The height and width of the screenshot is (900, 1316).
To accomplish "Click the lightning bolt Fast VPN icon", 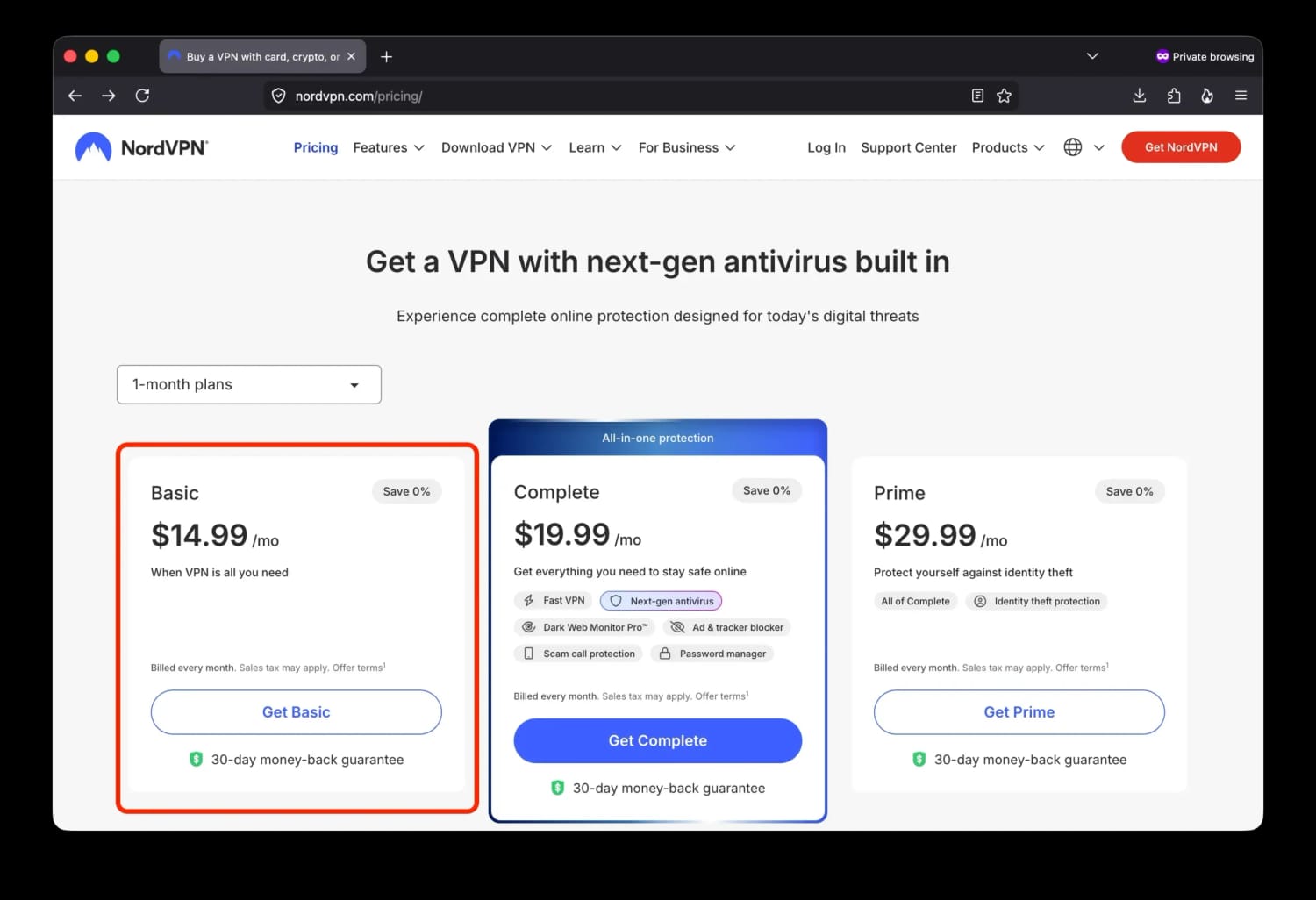I will point(529,601).
